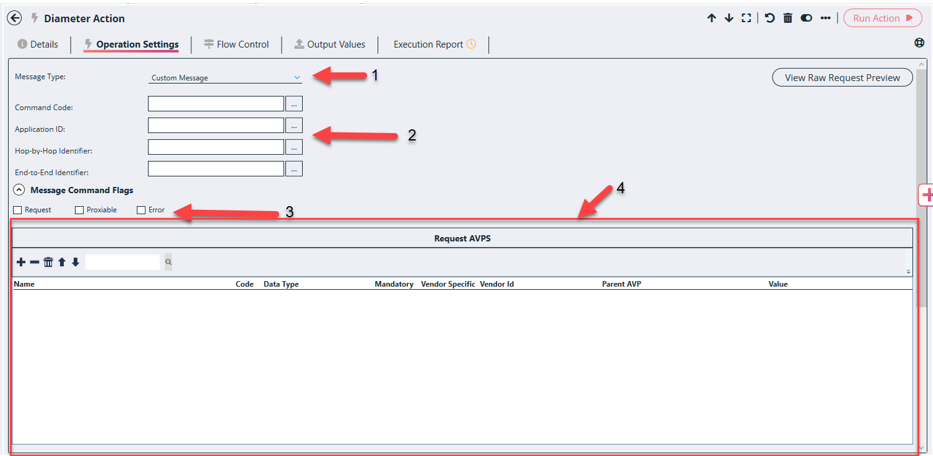
Task: Switch to the Flow Control tab
Action: [236, 44]
